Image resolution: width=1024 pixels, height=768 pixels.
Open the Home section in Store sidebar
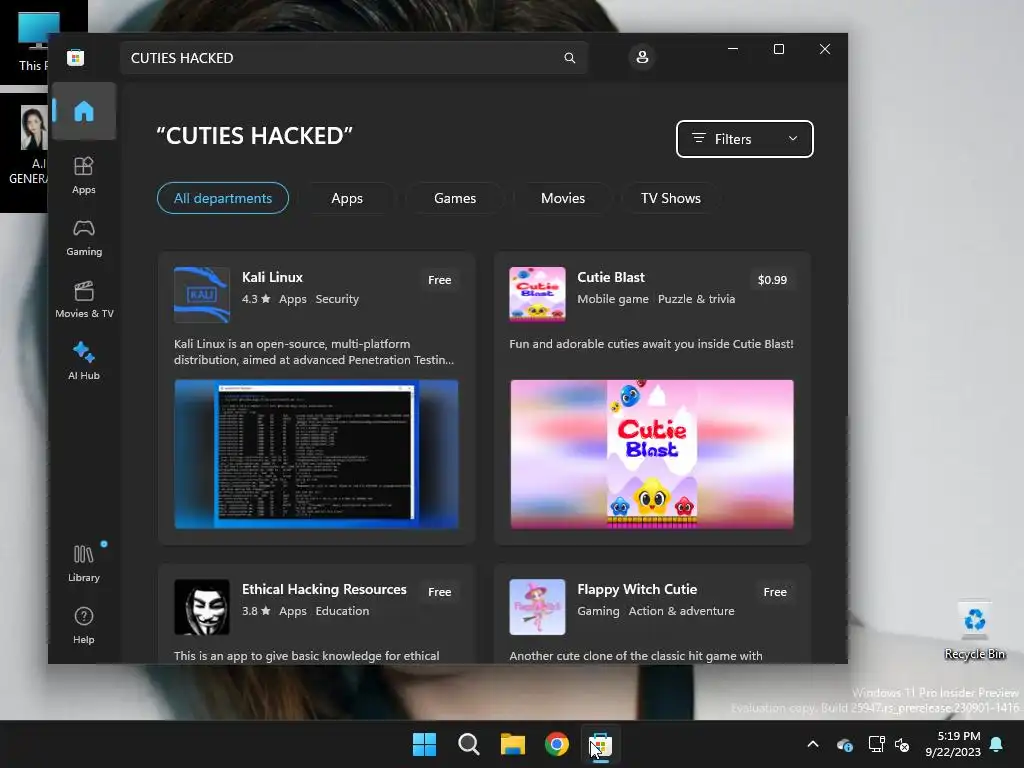click(x=84, y=111)
